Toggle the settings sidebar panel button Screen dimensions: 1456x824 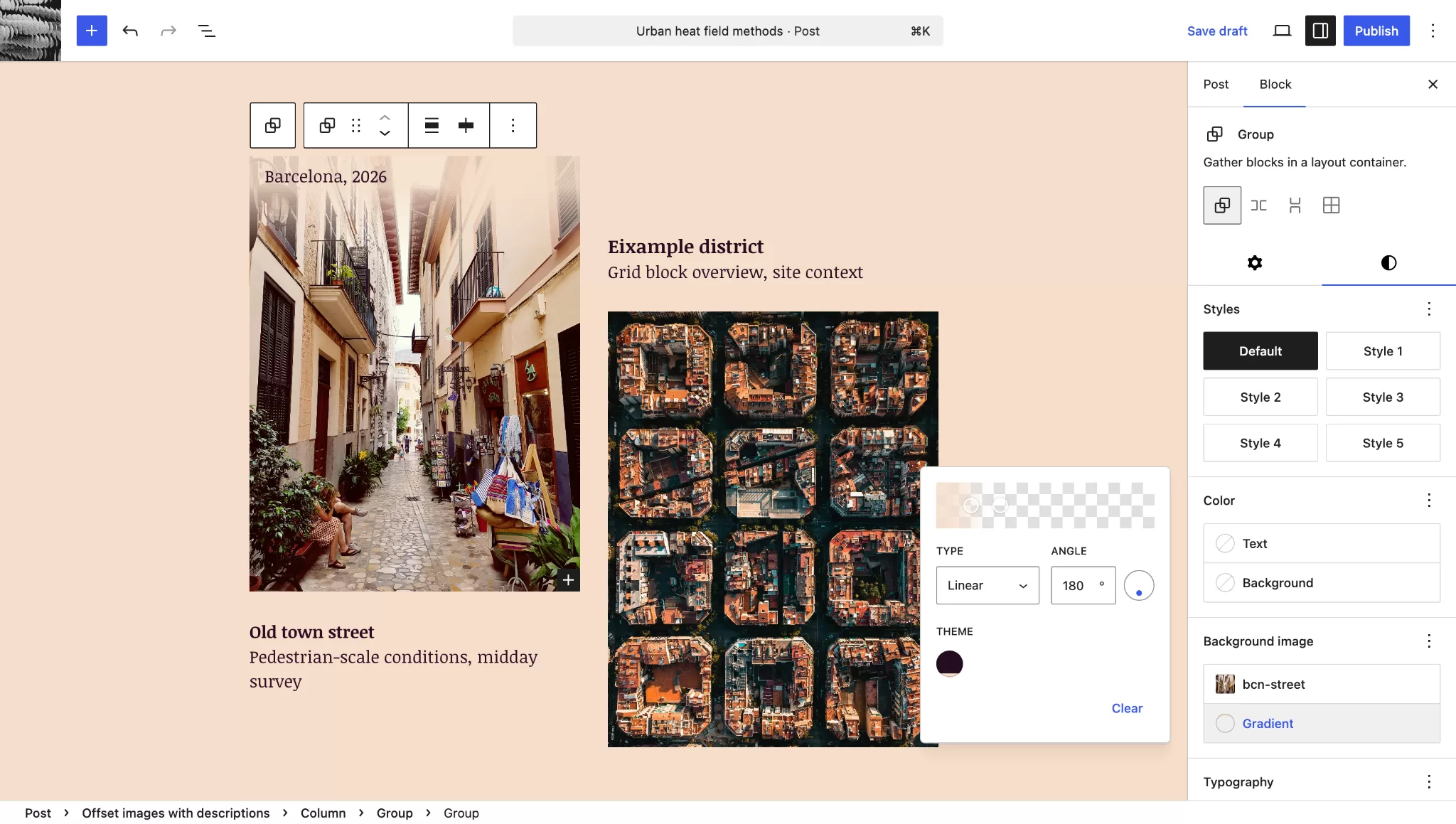pos(1320,31)
